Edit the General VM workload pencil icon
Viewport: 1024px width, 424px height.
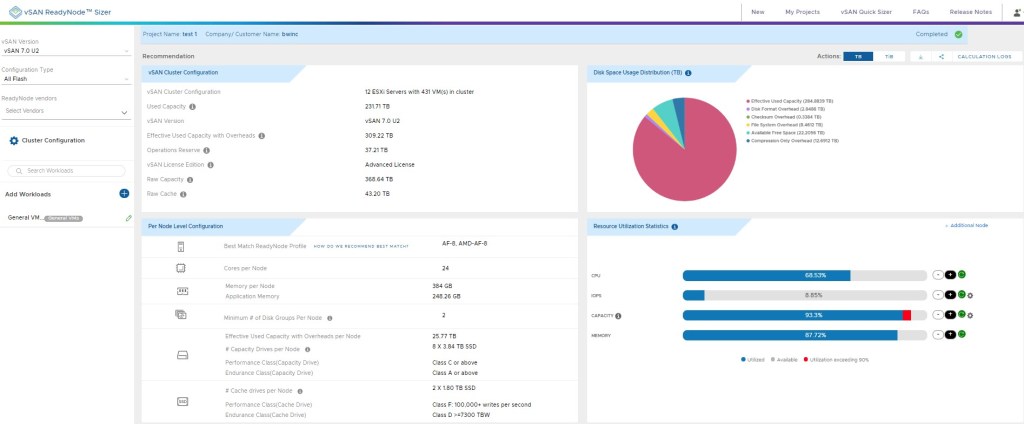pyautogui.click(x=128, y=217)
